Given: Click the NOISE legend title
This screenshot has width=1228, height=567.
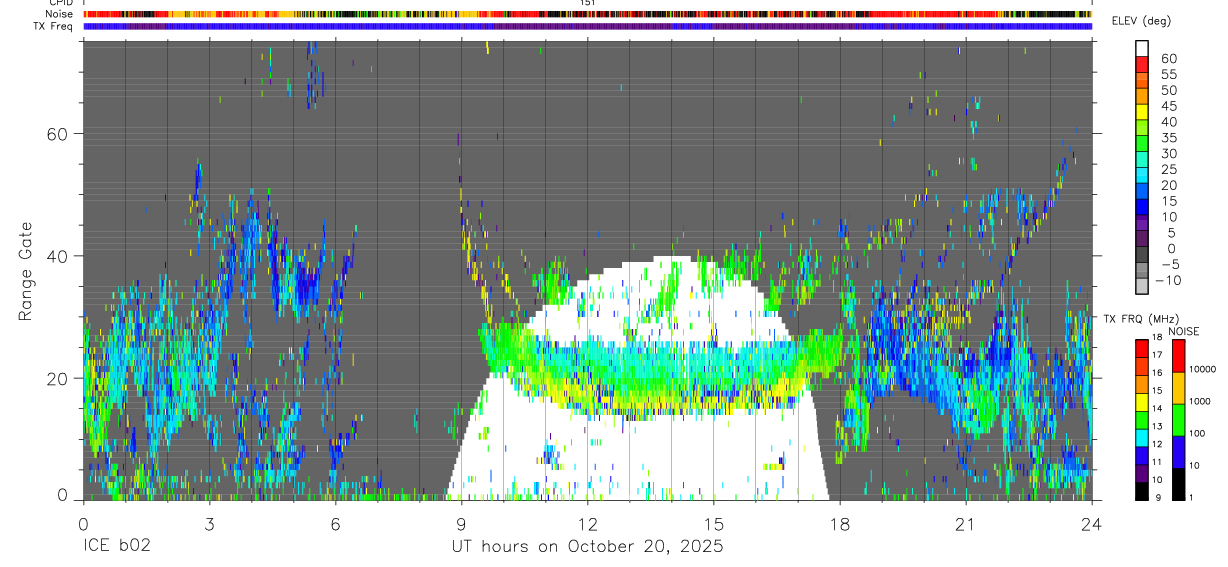Looking at the screenshot, I should click(1184, 331).
